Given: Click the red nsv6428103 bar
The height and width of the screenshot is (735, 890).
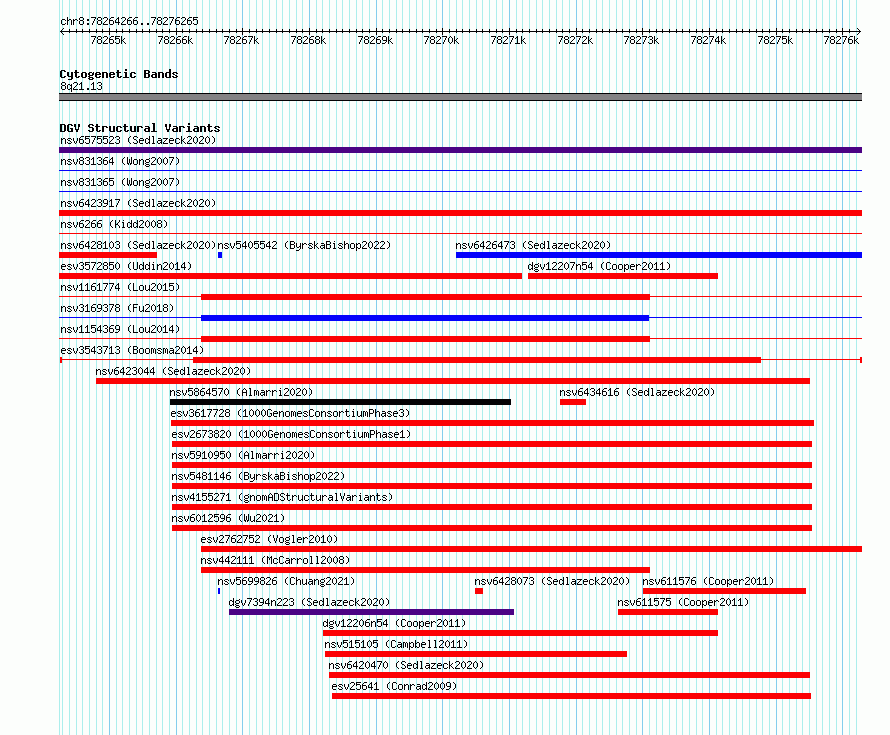Looking at the screenshot, I should (108, 255).
